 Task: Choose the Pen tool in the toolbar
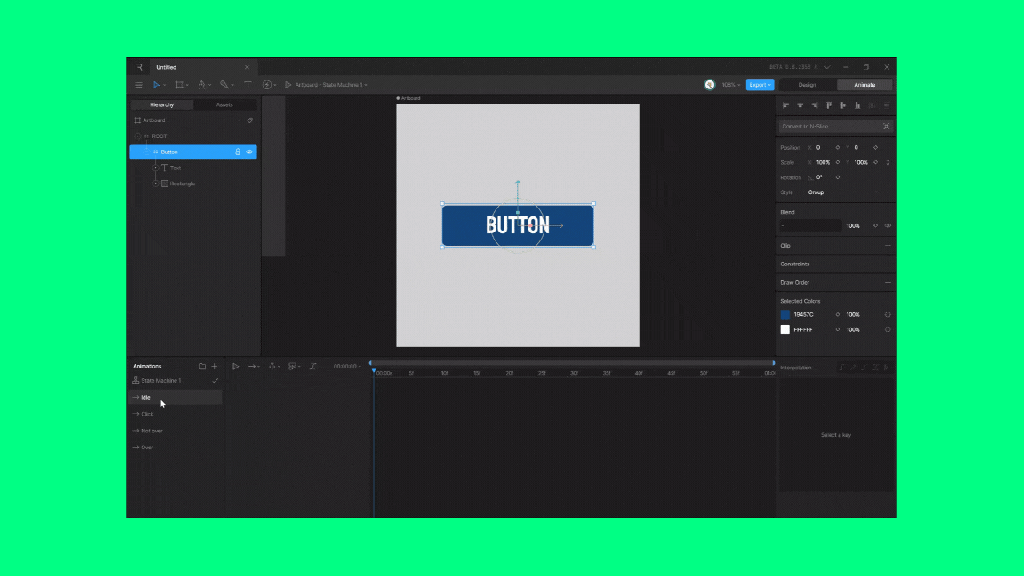(x=203, y=85)
